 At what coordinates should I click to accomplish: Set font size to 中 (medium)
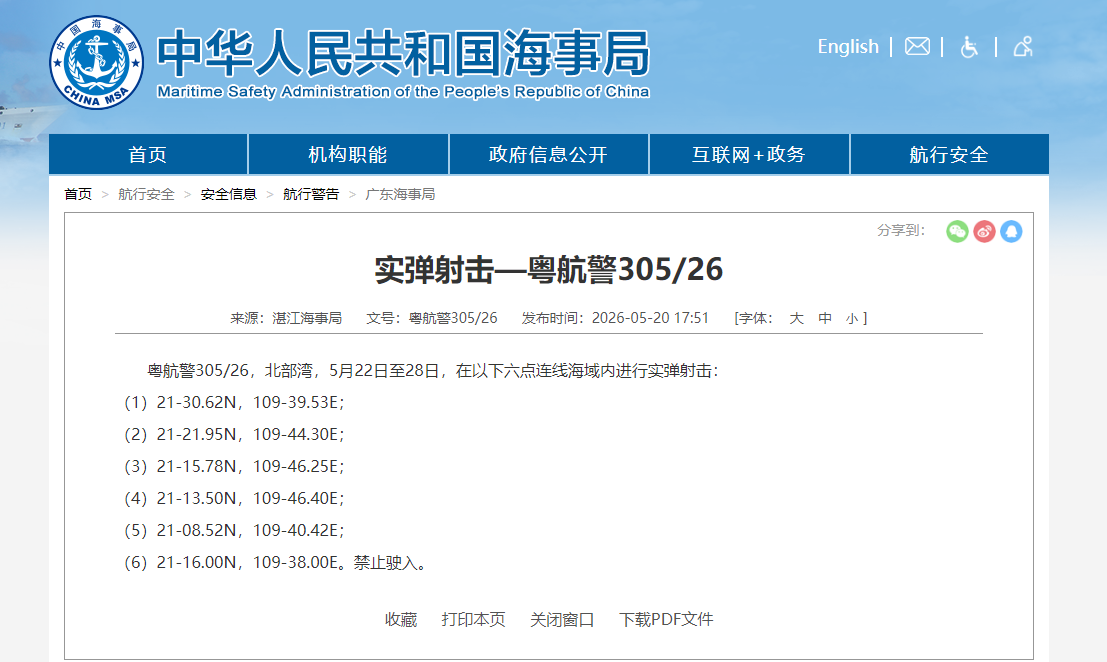825,318
